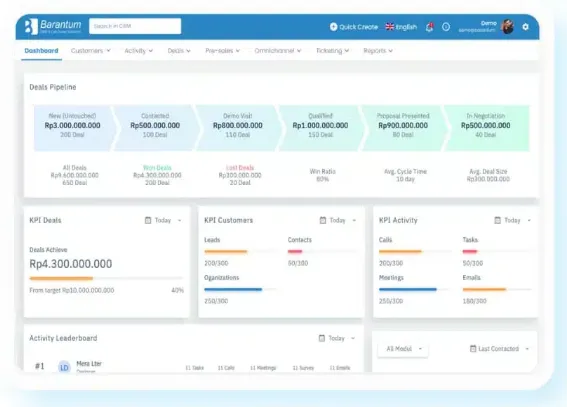
Task: Click the All Deals summary
Action: coord(74,175)
